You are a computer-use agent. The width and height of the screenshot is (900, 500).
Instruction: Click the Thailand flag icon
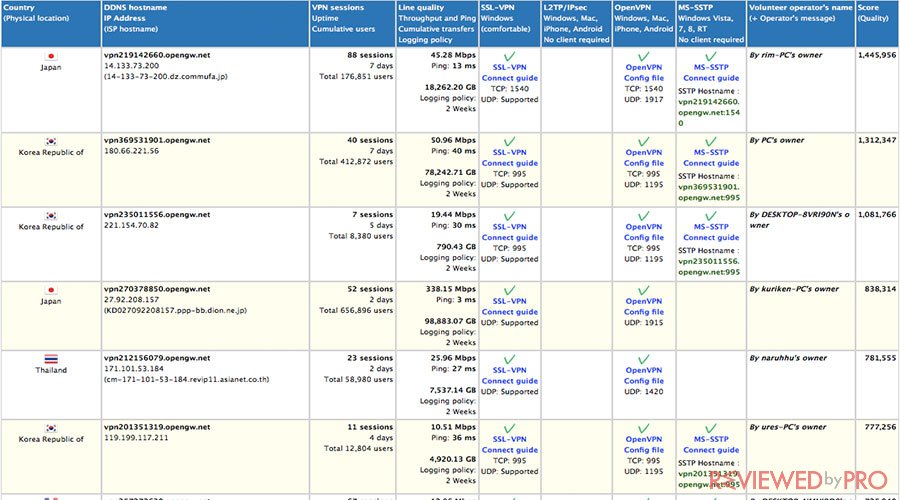click(x=51, y=359)
